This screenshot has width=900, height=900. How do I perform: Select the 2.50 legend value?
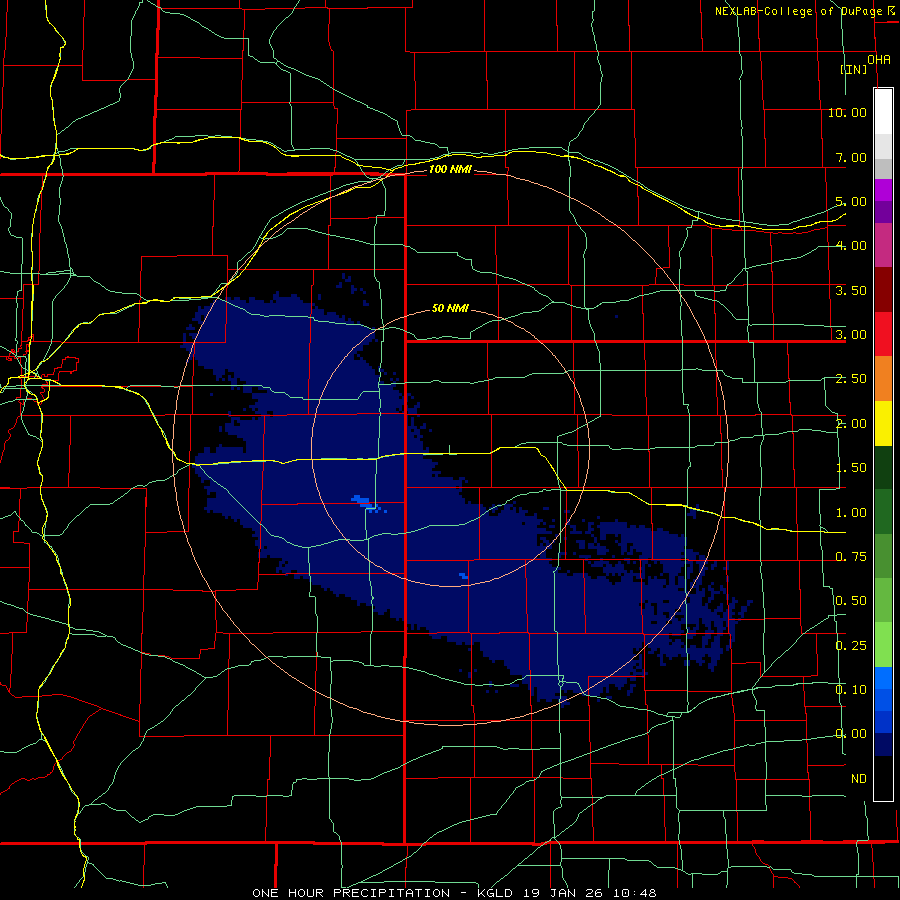point(851,379)
